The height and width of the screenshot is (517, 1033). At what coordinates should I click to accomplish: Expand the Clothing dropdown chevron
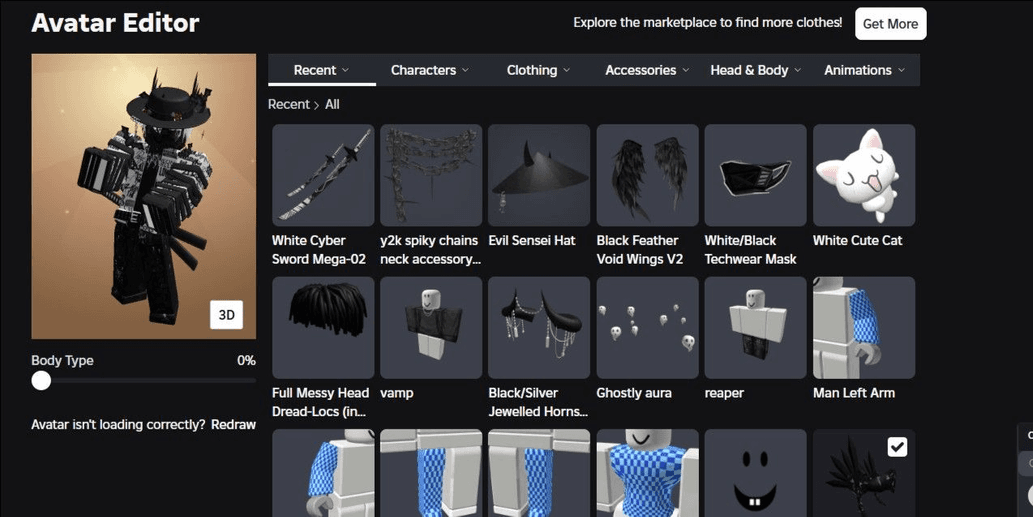coord(567,70)
